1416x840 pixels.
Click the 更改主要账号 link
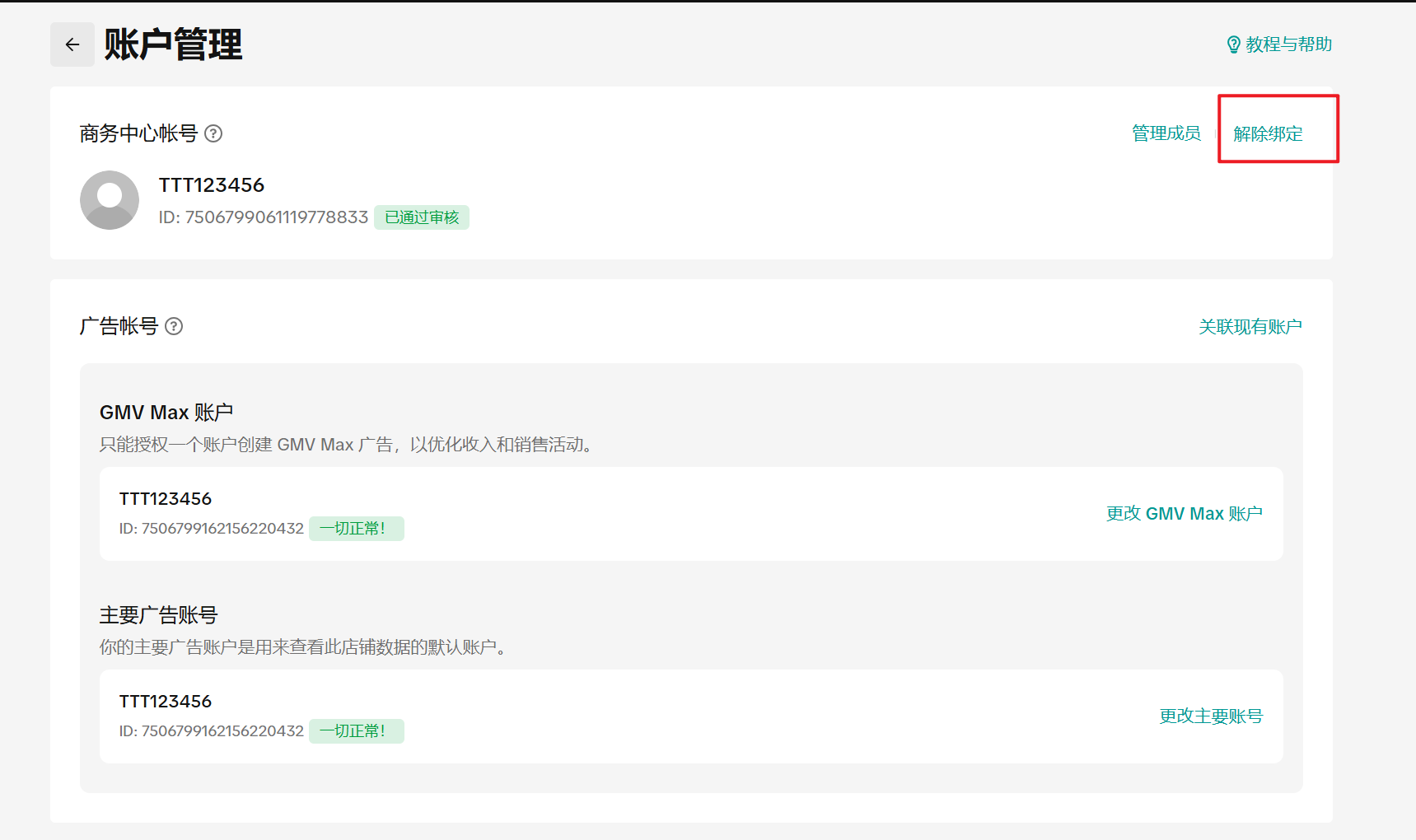click(1210, 716)
